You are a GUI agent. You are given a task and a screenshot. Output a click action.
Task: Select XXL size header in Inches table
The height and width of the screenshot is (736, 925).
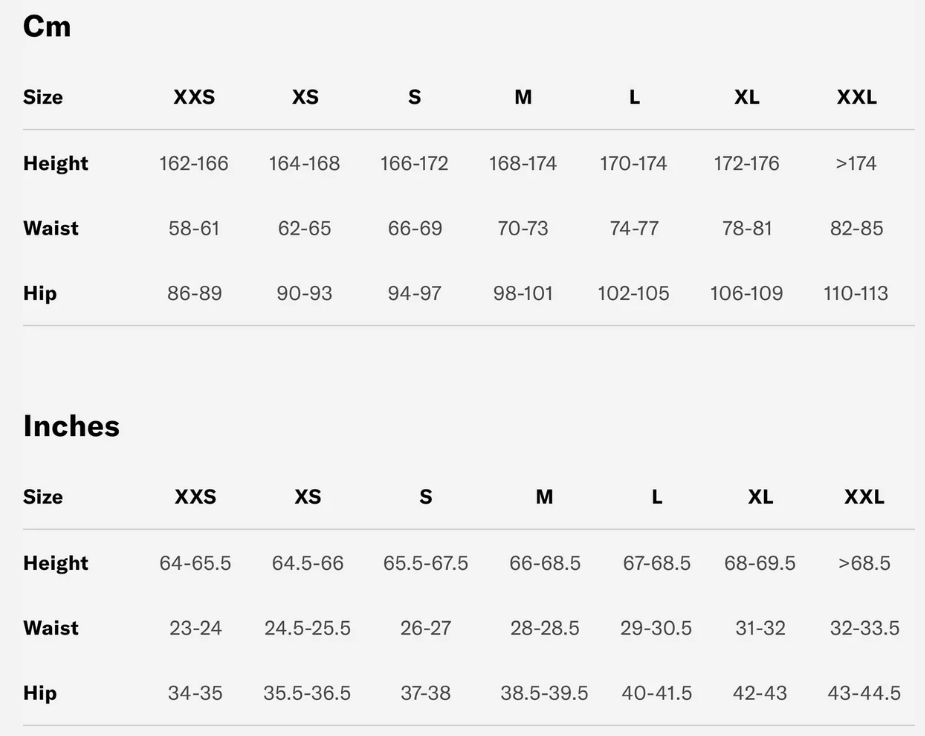tap(864, 497)
